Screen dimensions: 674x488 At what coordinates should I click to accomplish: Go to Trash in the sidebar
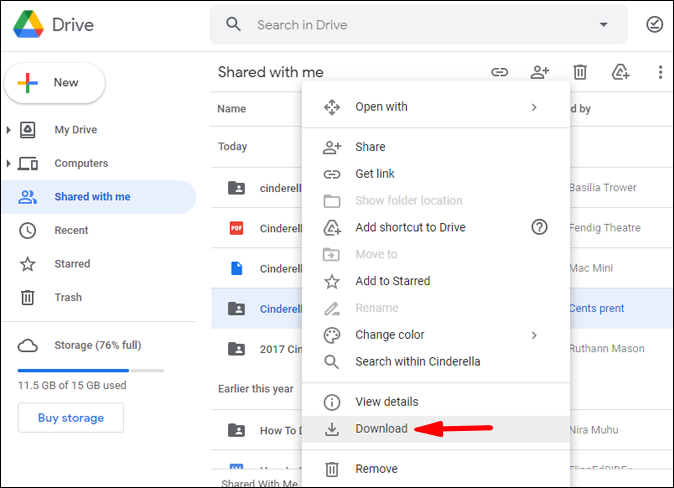(x=68, y=297)
